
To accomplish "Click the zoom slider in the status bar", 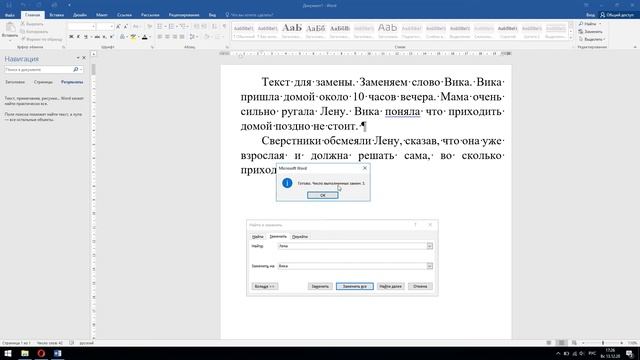I will pos(603,343).
